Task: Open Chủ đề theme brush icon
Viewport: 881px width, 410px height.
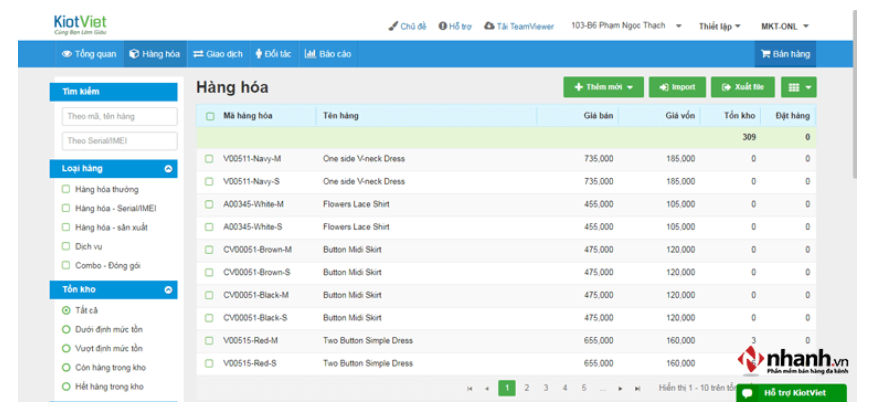Action: tap(393, 26)
